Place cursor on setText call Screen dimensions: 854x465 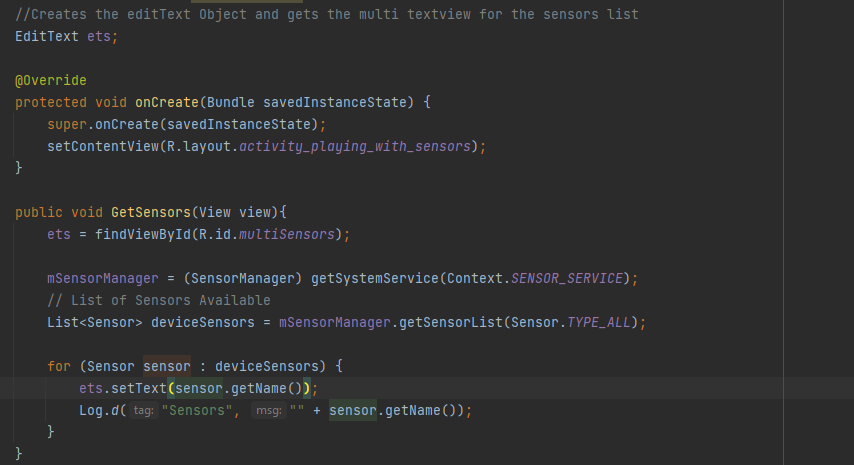(x=138, y=389)
